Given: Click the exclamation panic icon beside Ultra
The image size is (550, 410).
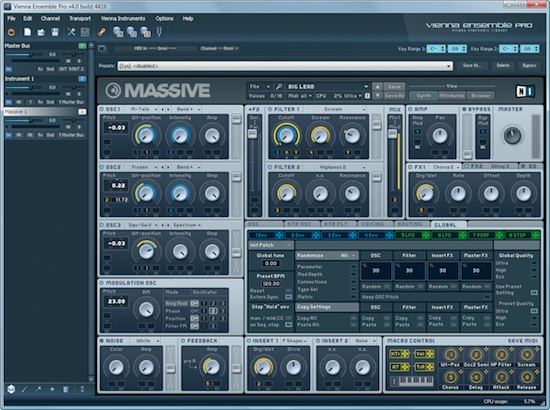Looking at the screenshot, I should pos(367,95).
